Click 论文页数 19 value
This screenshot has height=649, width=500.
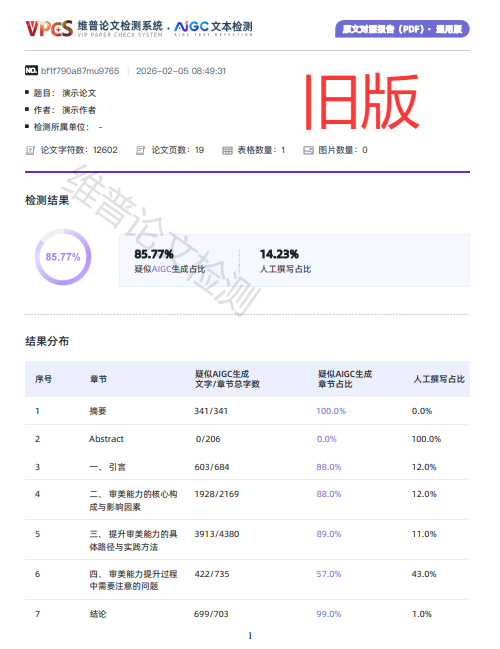click(x=200, y=150)
